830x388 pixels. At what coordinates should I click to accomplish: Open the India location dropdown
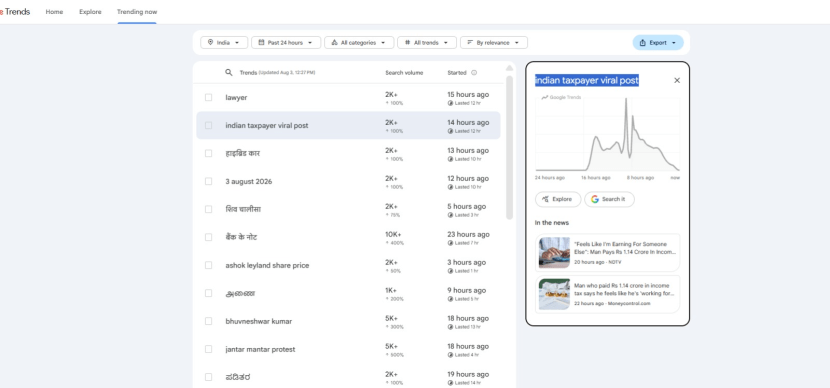224,43
